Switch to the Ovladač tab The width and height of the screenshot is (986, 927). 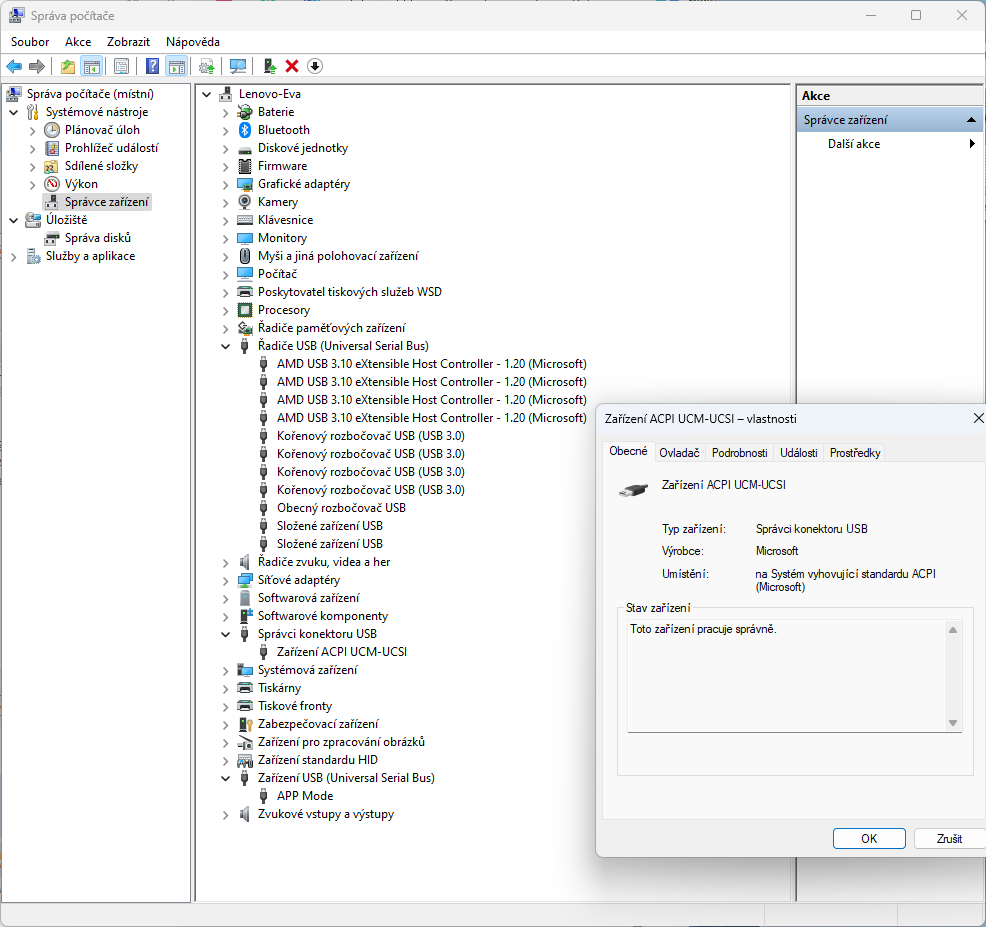[x=679, y=453]
